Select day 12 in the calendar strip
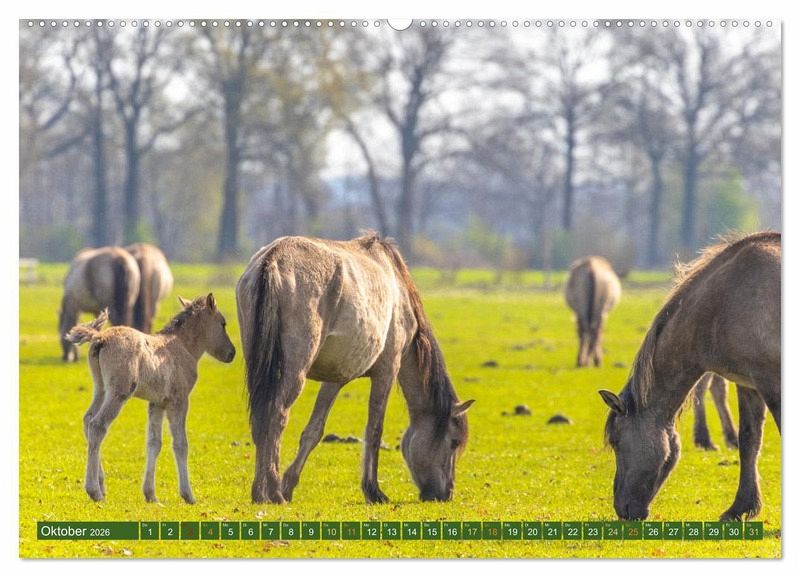The width and height of the screenshot is (800, 577). [371, 531]
